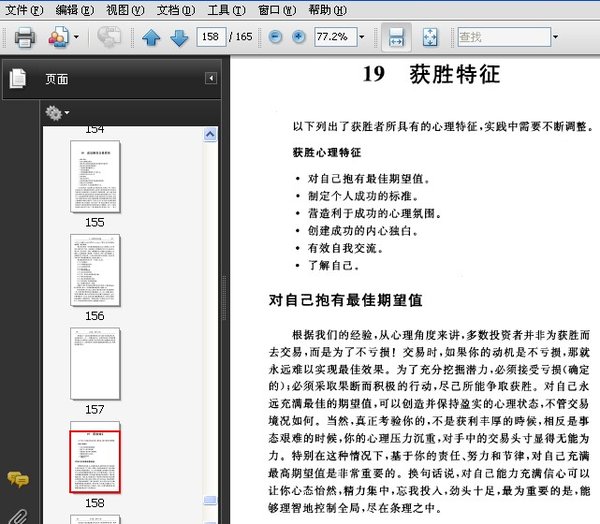Open the 窗口(W) menu
Image resolution: width=600 pixels, height=524 pixels.
coord(277,10)
